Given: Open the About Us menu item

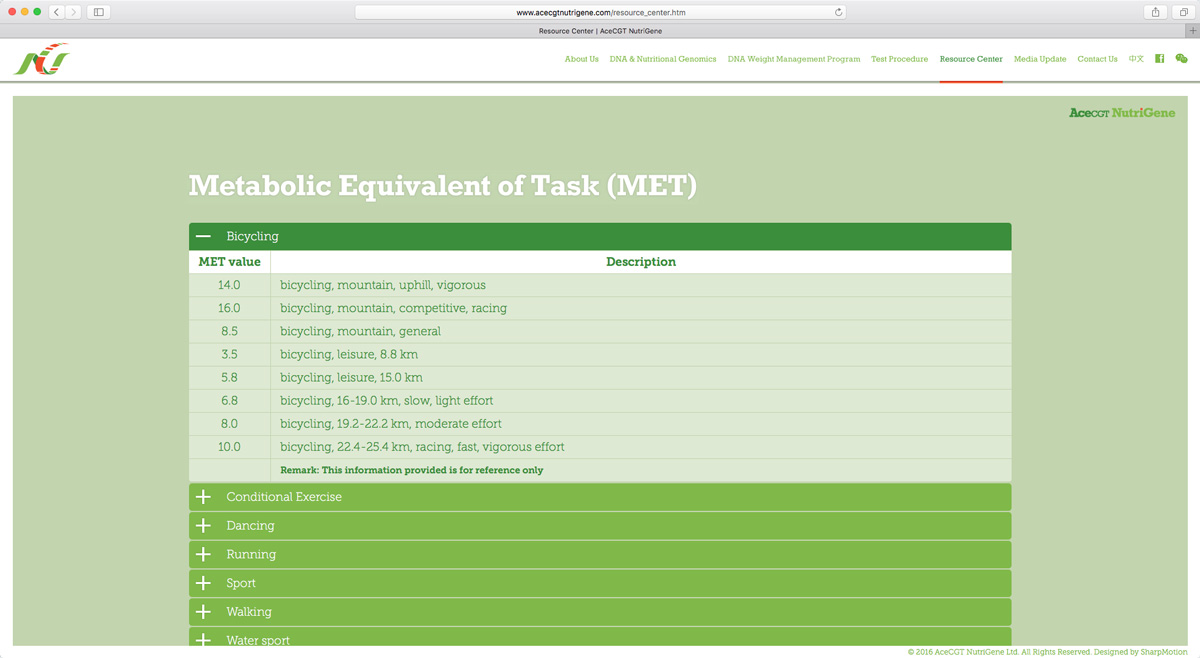Looking at the screenshot, I should pyautogui.click(x=581, y=59).
